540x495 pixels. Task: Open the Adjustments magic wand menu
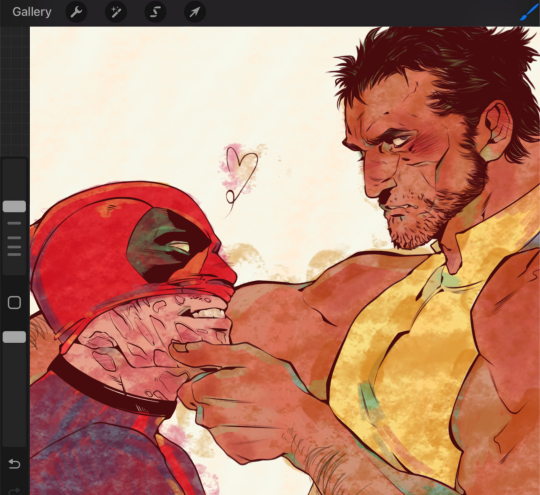(116, 12)
